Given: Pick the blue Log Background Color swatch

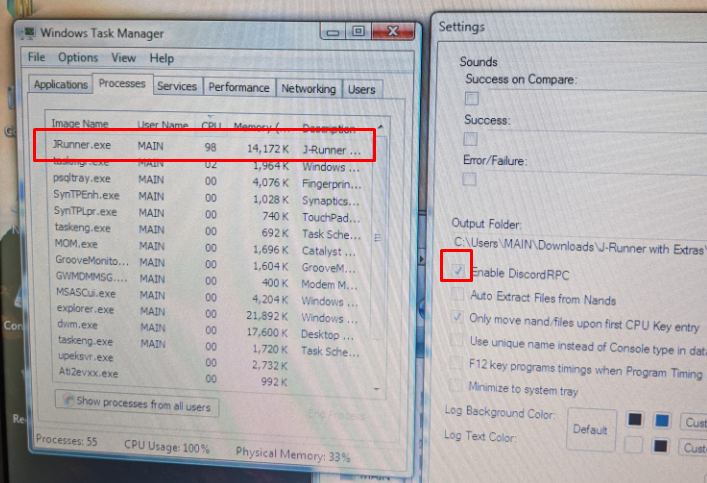Looking at the screenshot, I should (x=662, y=420).
